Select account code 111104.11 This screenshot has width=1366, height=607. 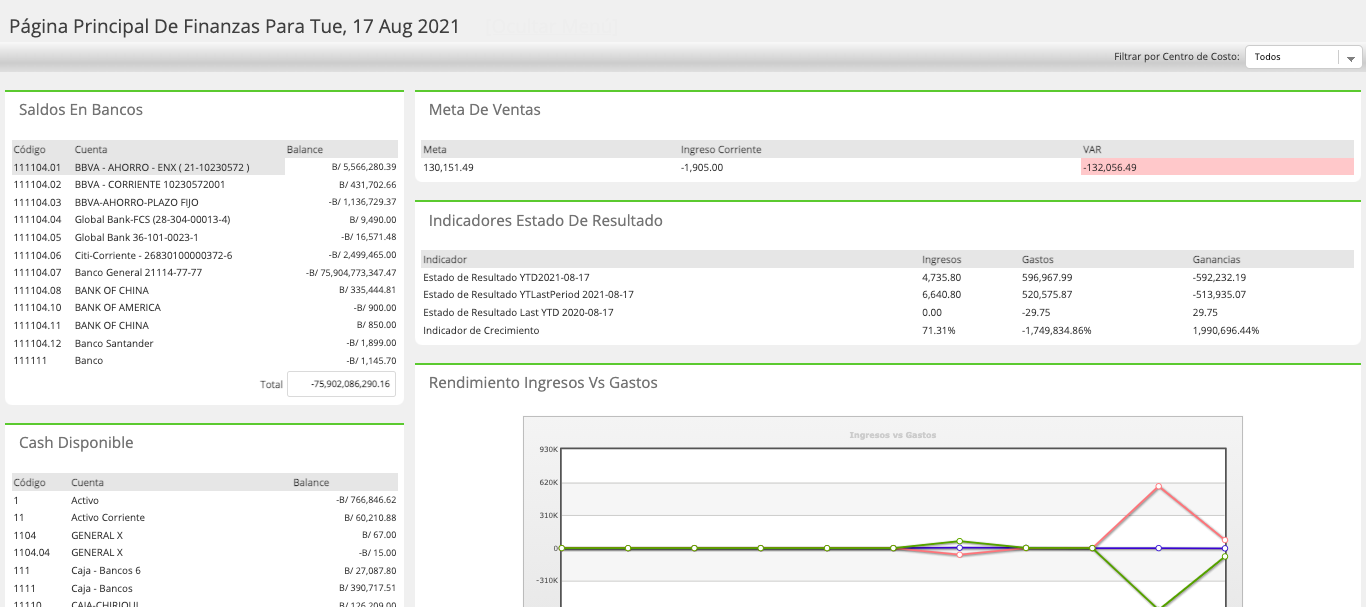point(38,326)
